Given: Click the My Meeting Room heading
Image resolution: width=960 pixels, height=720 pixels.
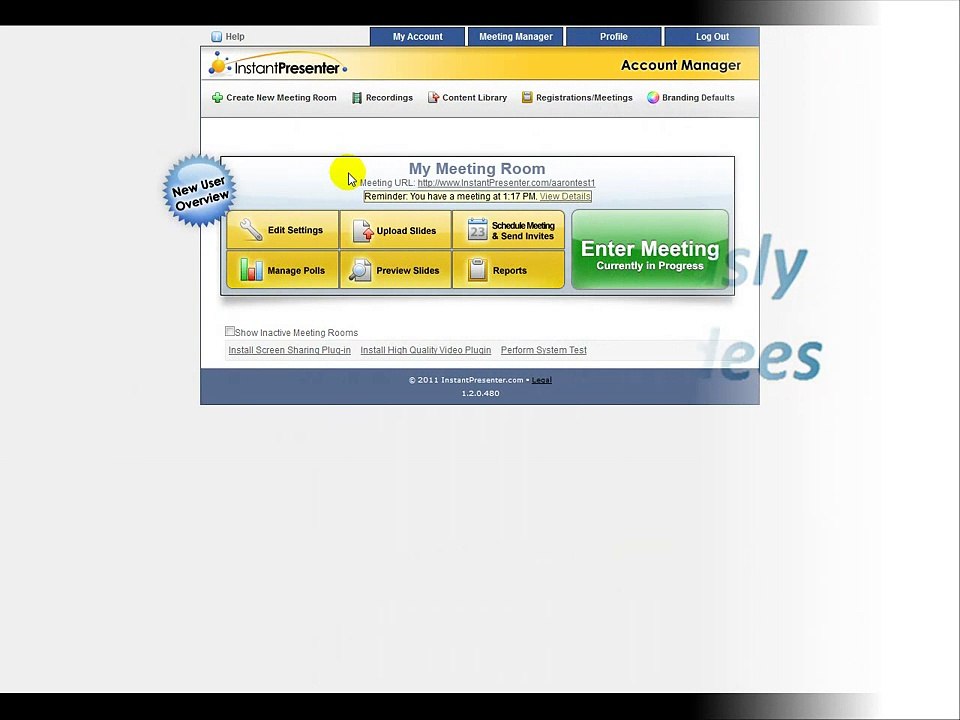Looking at the screenshot, I should point(477,168).
